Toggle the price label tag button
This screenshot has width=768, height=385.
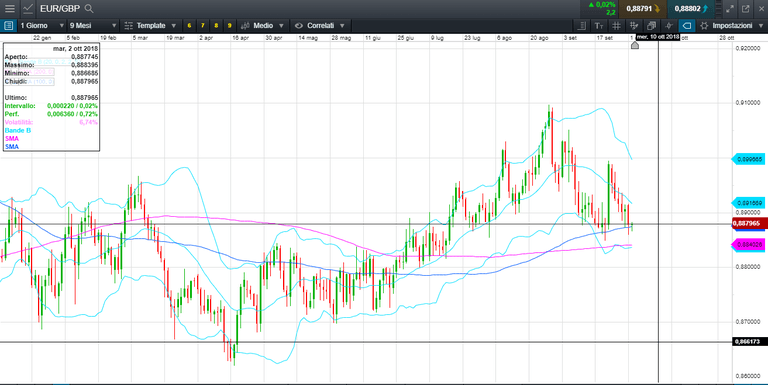pyautogui.click(x=687, y=25)
